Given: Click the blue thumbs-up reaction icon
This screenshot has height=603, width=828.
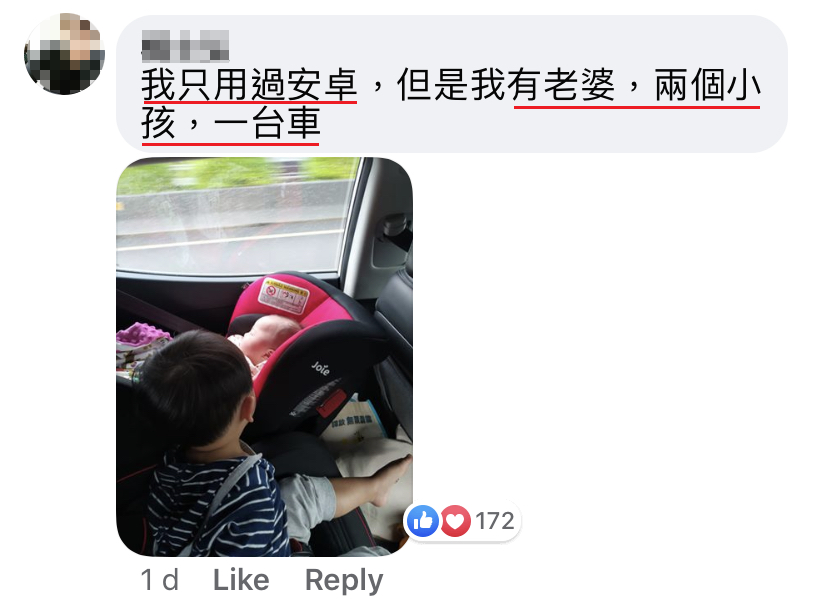Looking at the screenshot, I should tap(422, 521).
